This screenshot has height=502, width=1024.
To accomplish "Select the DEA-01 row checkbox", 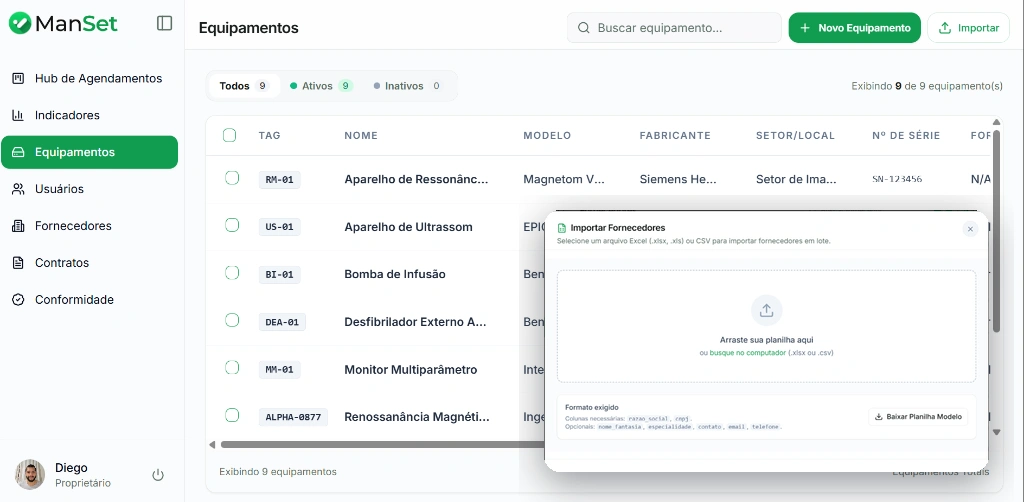I will coord(232,320).
